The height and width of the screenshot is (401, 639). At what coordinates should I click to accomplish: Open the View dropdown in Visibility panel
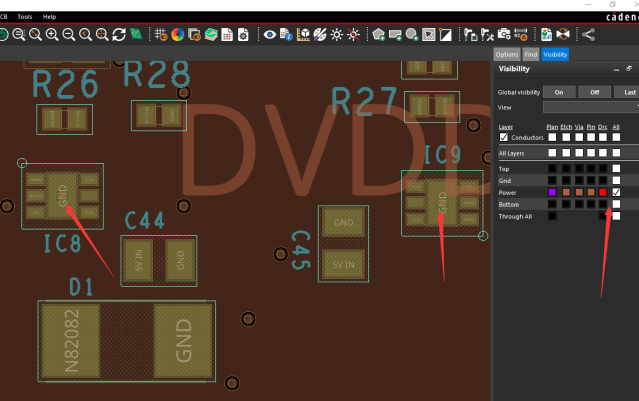tap(590, 106)
